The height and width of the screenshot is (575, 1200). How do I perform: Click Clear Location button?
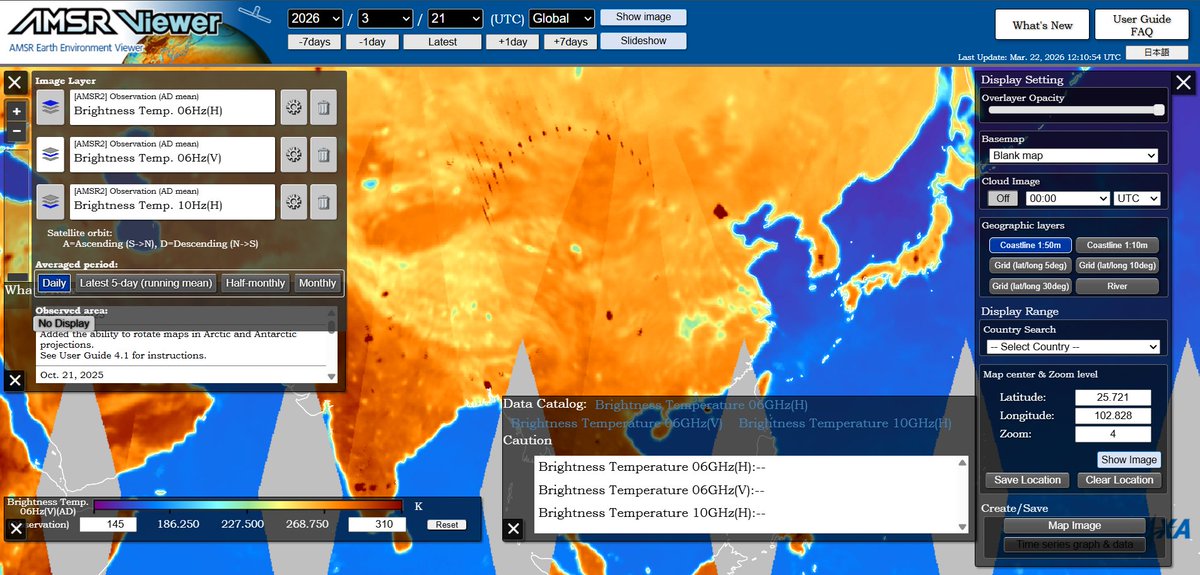[1119, 480]
